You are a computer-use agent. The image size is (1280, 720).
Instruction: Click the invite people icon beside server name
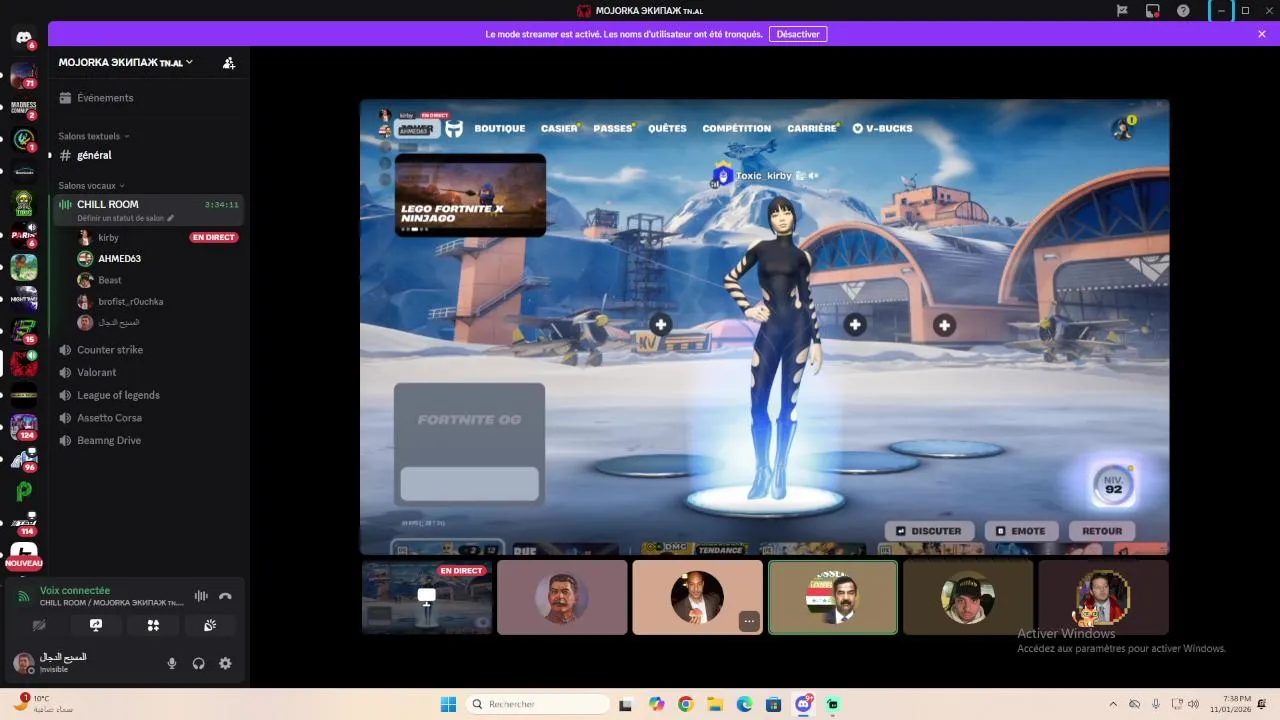point(228,63)
